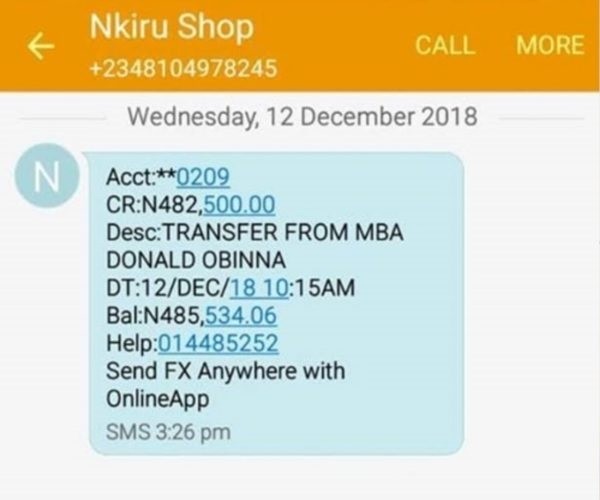Tap the back arrow icon
The image size is (600, 500).
point(41,46)
